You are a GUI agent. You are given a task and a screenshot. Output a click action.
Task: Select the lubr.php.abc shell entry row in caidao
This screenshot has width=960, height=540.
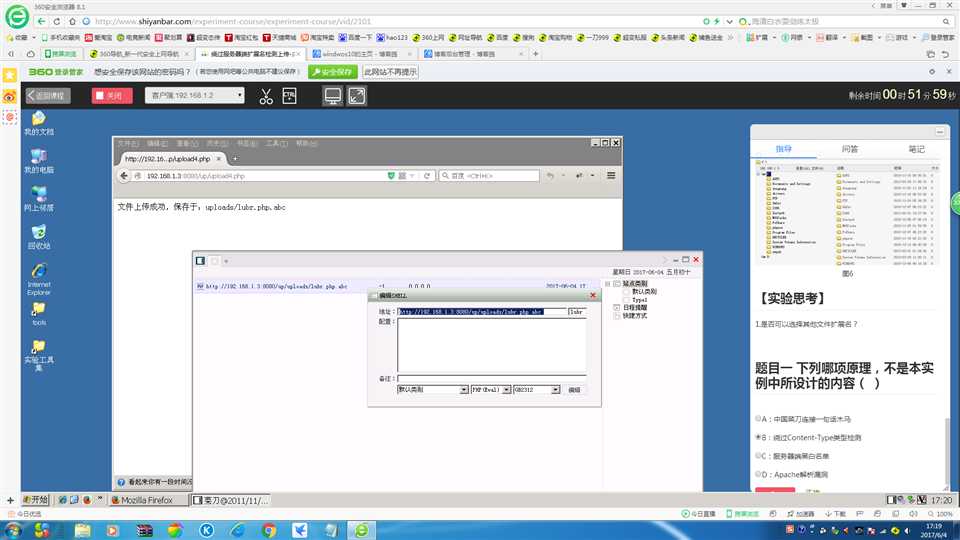[392, 286]
